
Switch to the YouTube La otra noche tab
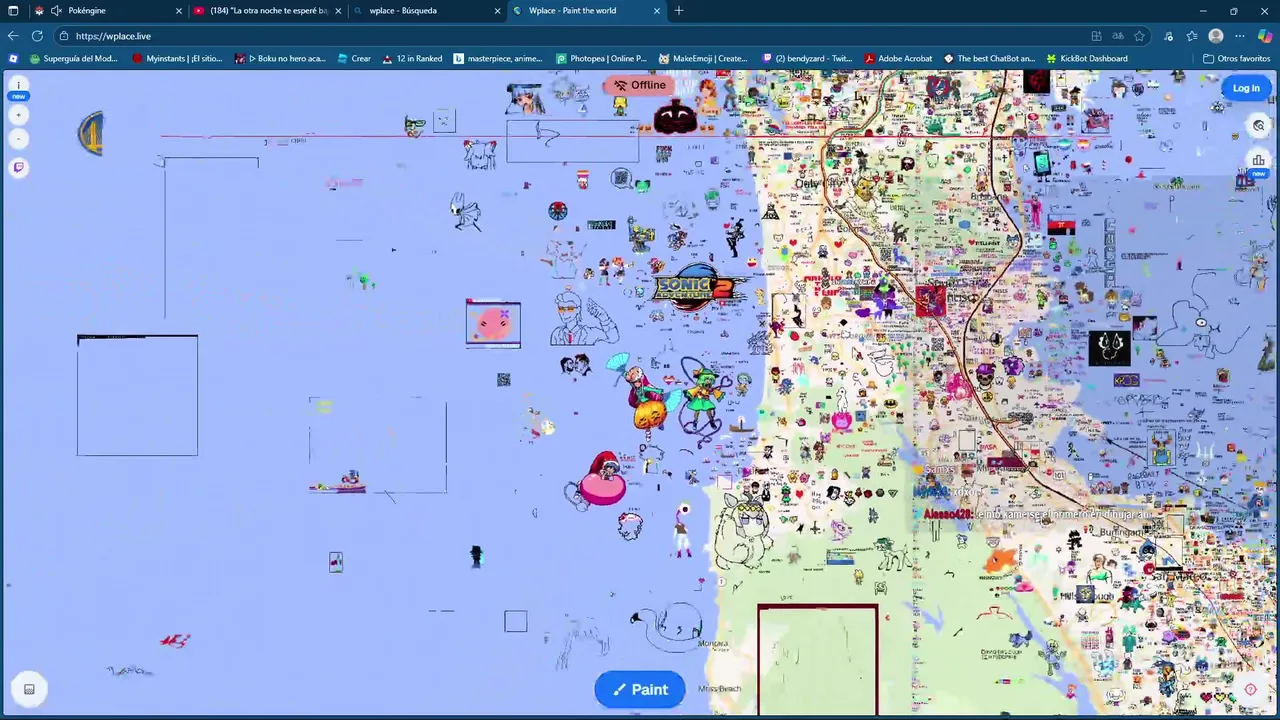click(268, 10)
